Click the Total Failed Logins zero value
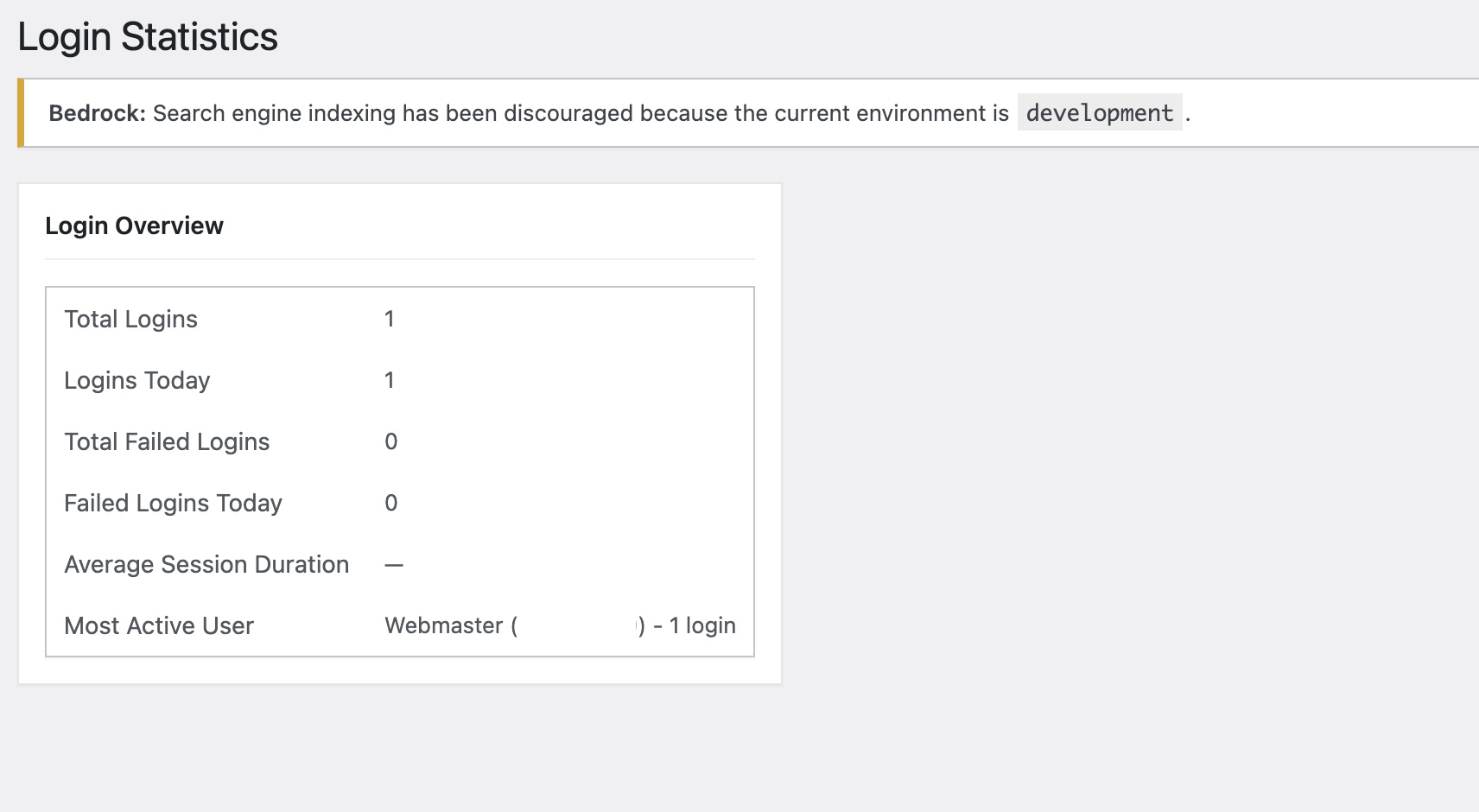This screenshot has height=812, width=1479. point(391,441)
